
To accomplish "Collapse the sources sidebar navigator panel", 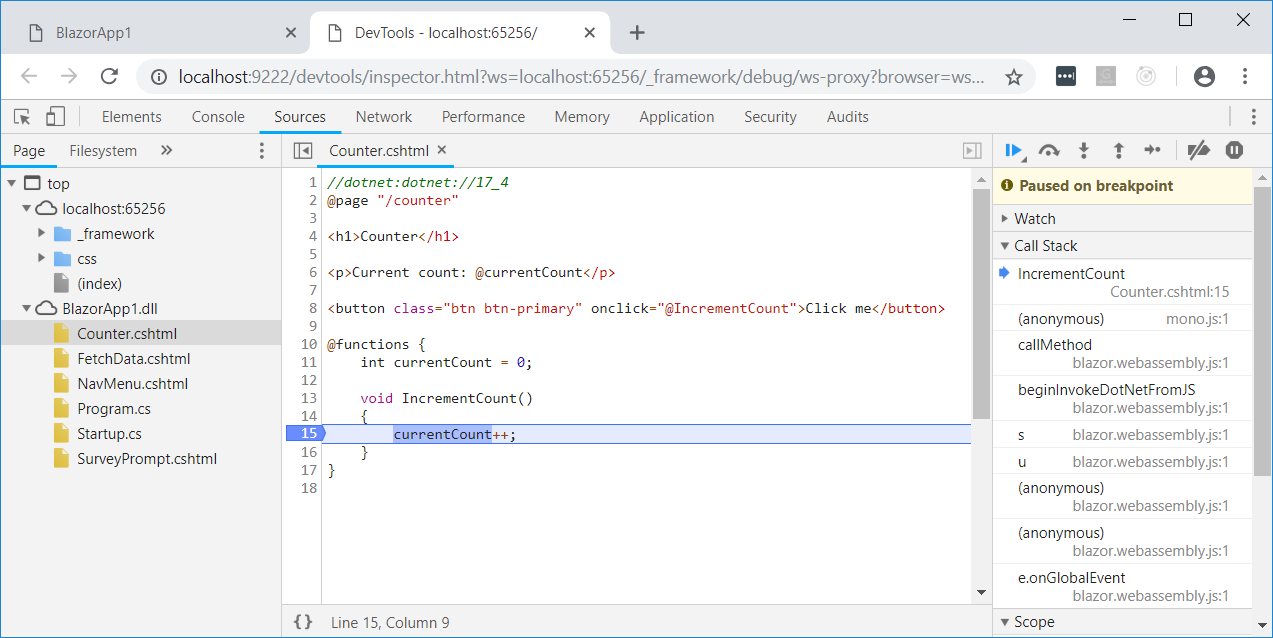I will 302,150.
